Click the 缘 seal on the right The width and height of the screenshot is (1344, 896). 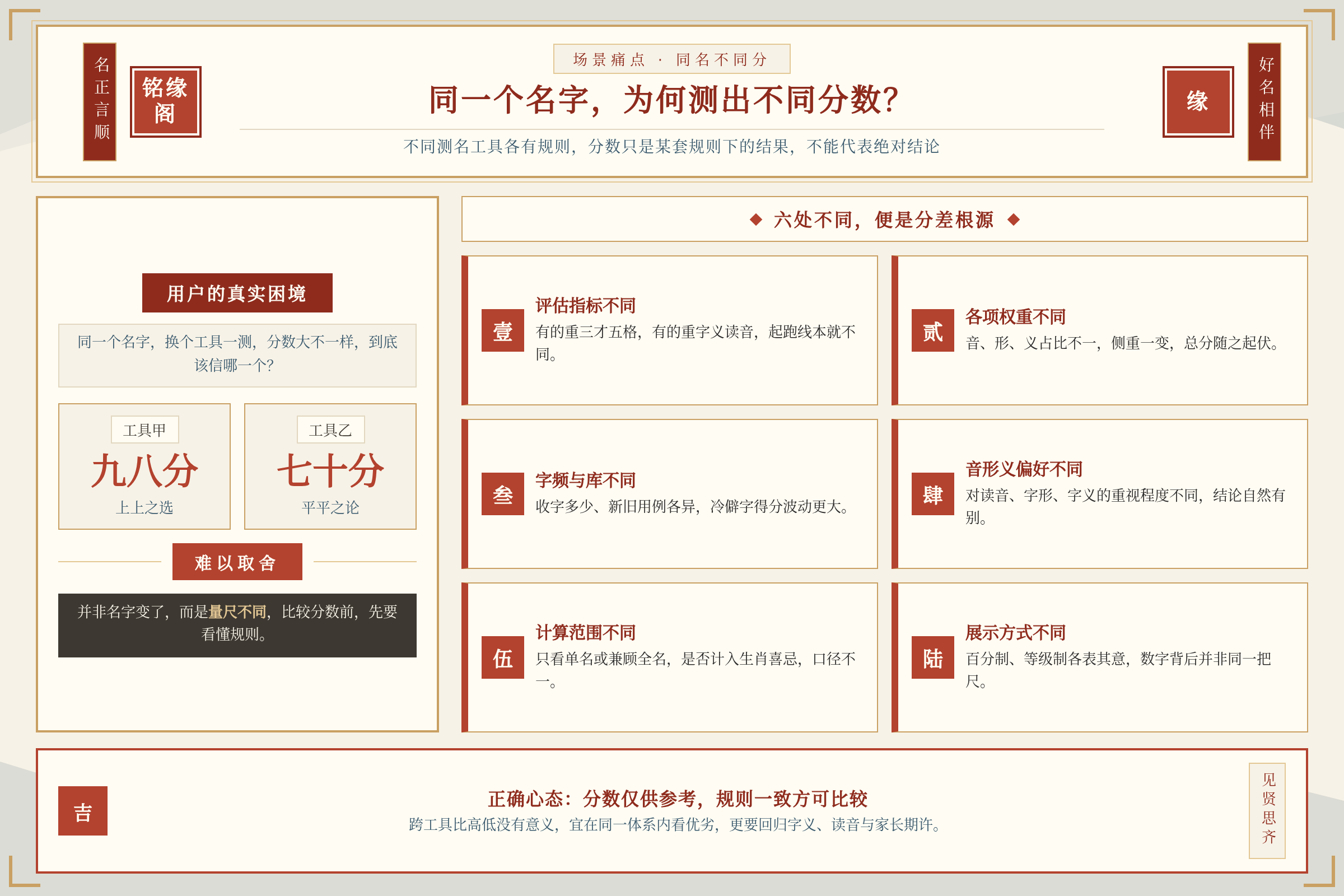coord(1198,102)
